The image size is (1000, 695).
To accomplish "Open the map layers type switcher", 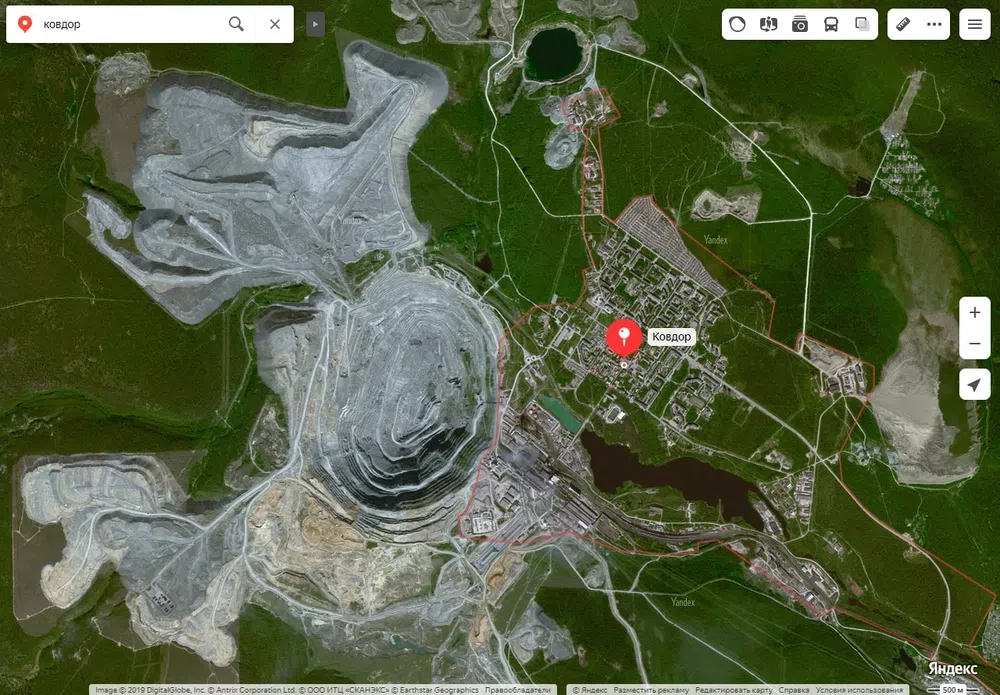I will (862, 24).
